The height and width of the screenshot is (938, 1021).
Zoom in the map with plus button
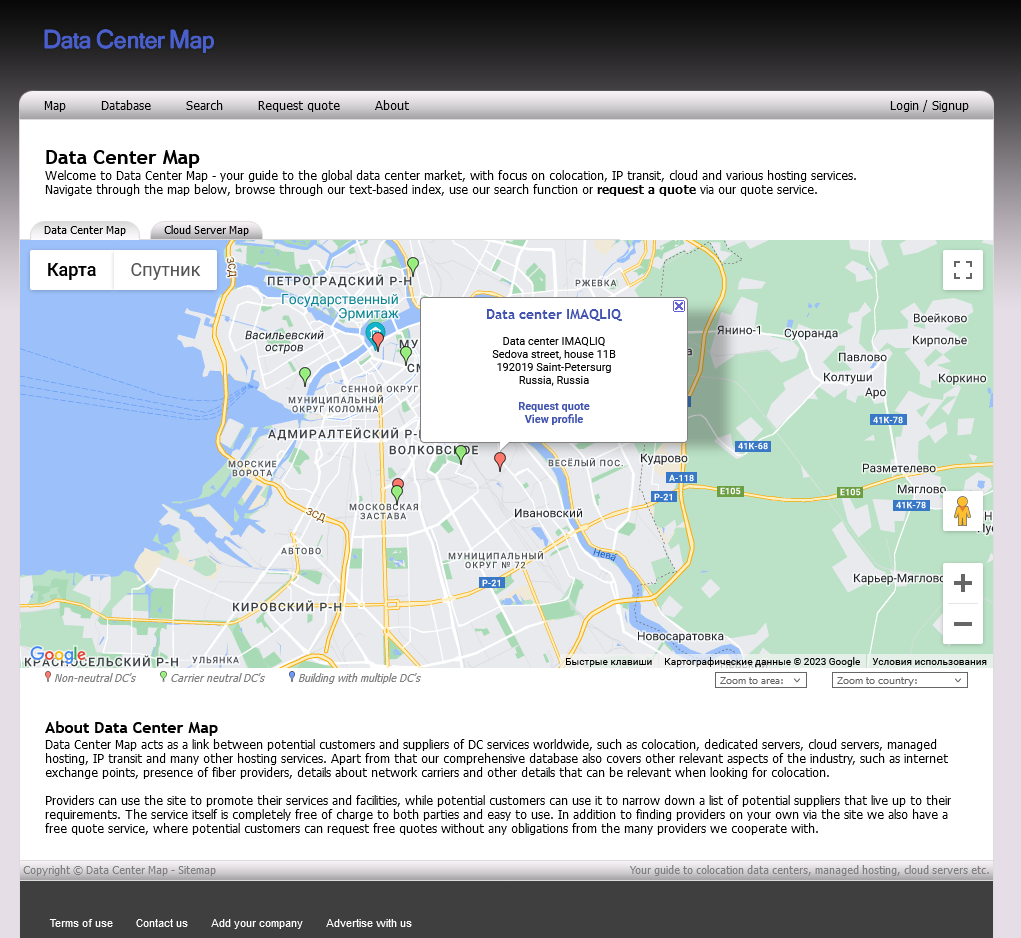(x=962, y=583)
